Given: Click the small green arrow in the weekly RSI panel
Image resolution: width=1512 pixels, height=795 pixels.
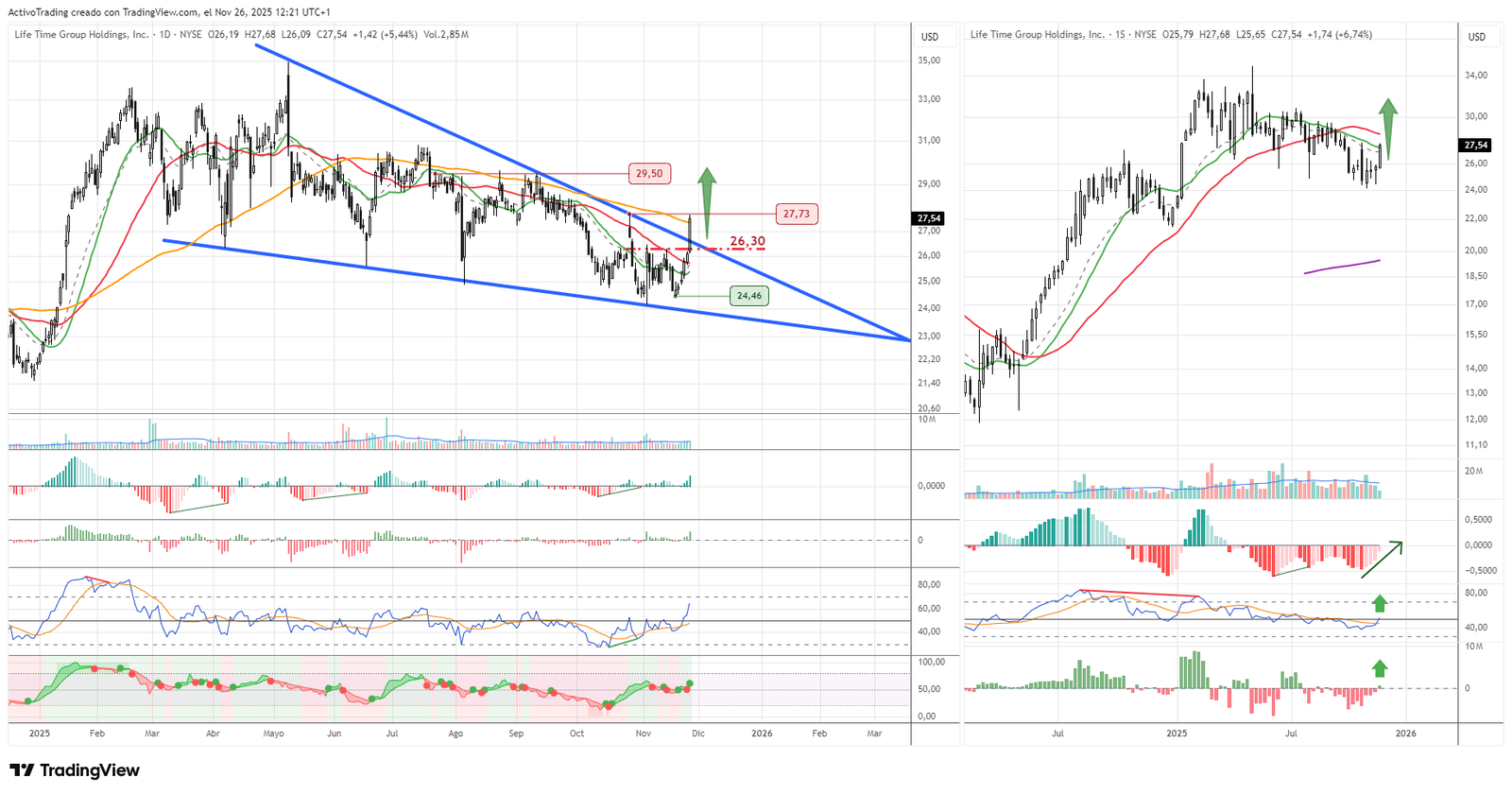Looking at the screenshot, I should click(x=1380, y=603).
